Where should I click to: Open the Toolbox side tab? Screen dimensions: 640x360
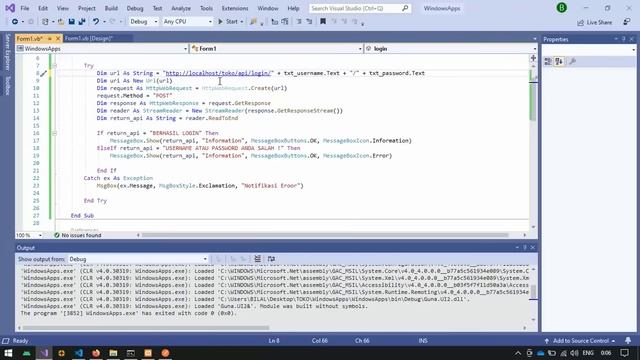7,86
